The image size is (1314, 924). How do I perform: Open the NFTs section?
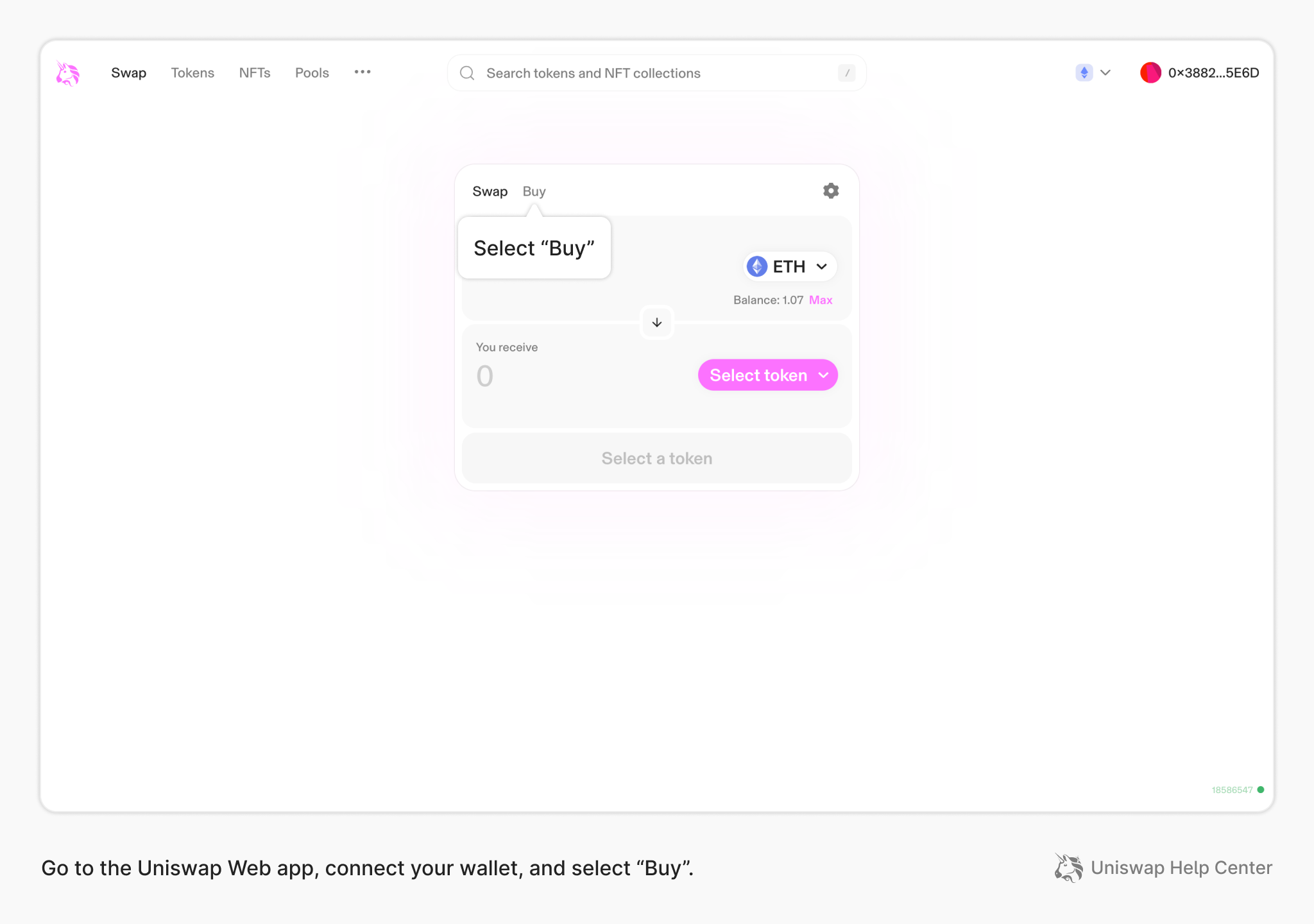[x=255, y=73]
